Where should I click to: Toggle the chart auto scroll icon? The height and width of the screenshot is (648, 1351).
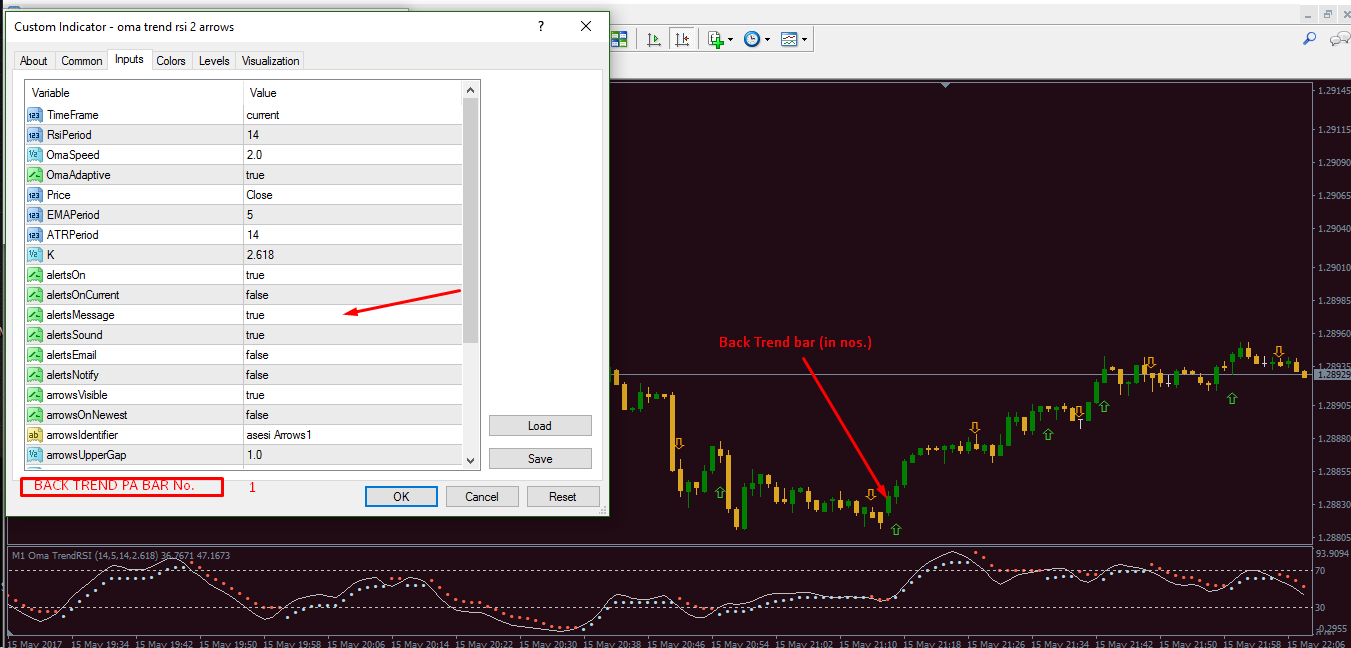click(654, 39)
